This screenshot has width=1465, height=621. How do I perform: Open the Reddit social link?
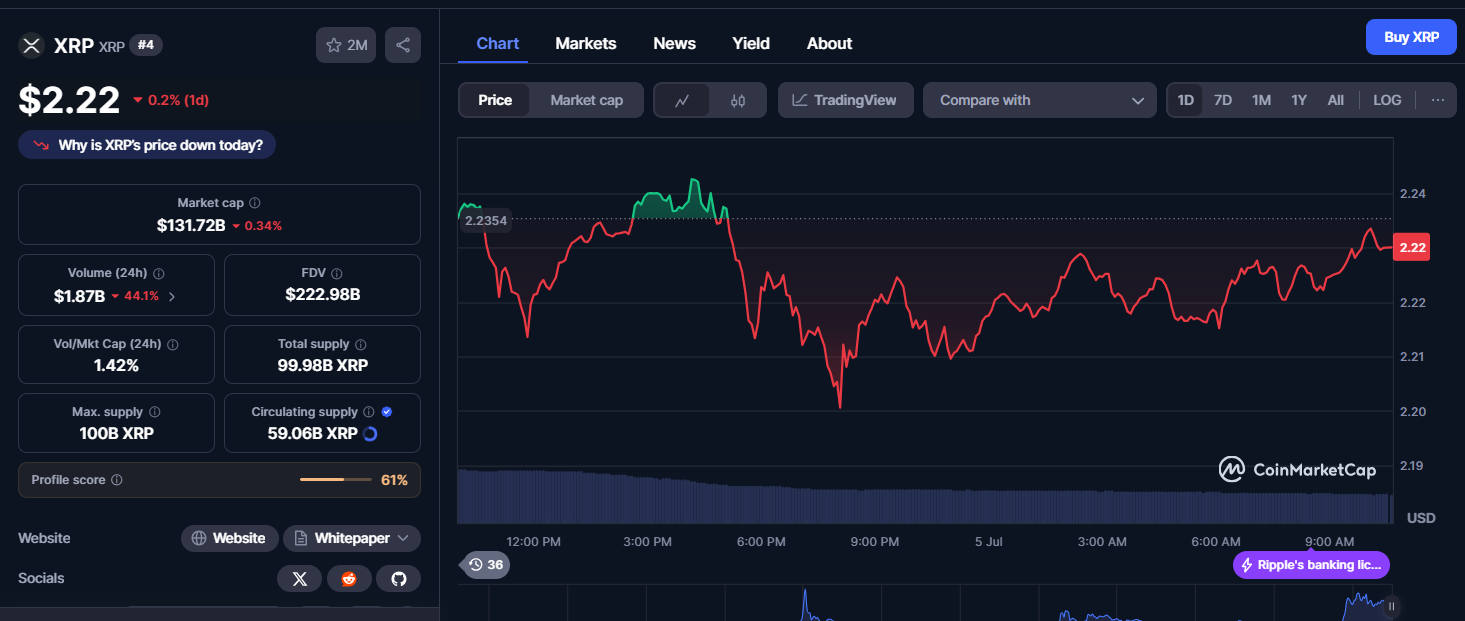[x=349, y=578]
